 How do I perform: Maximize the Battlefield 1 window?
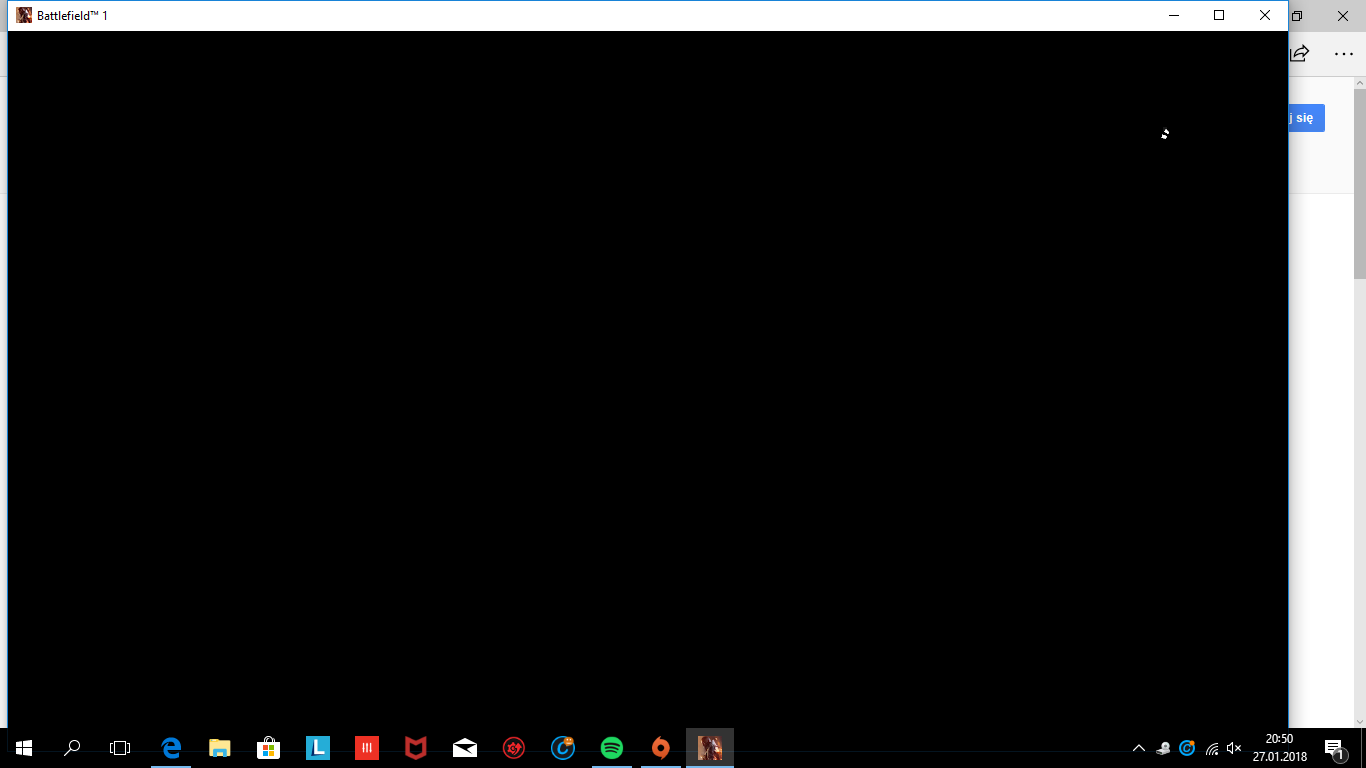pos(1219,15)
